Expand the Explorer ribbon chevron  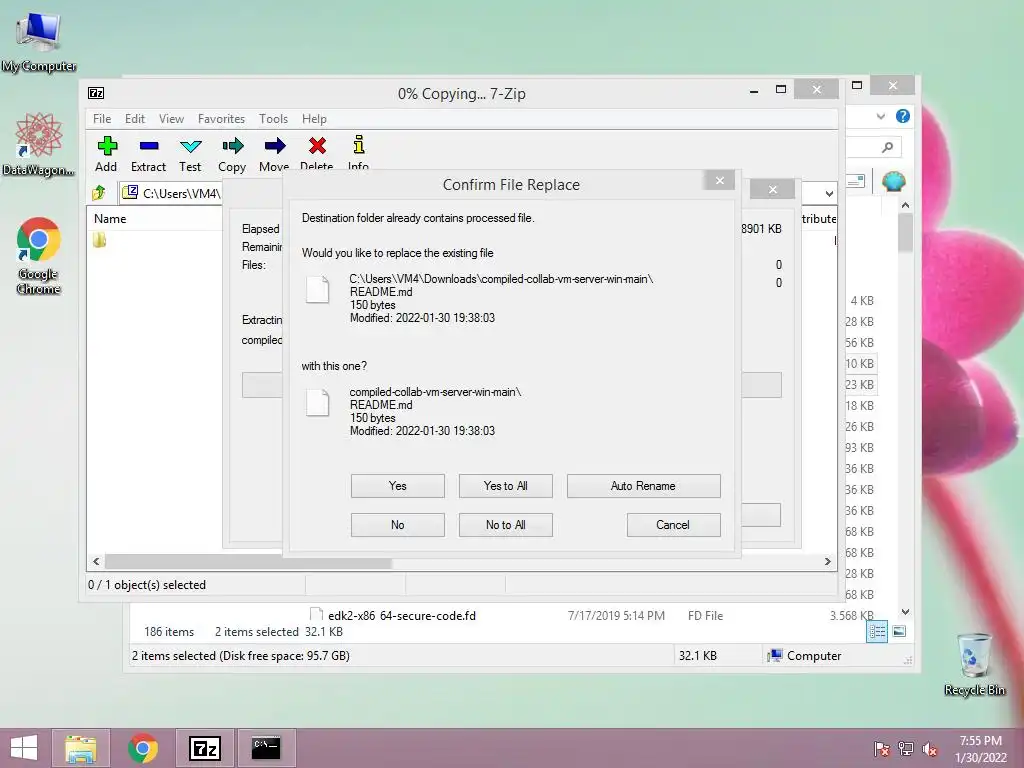(880, 116)
